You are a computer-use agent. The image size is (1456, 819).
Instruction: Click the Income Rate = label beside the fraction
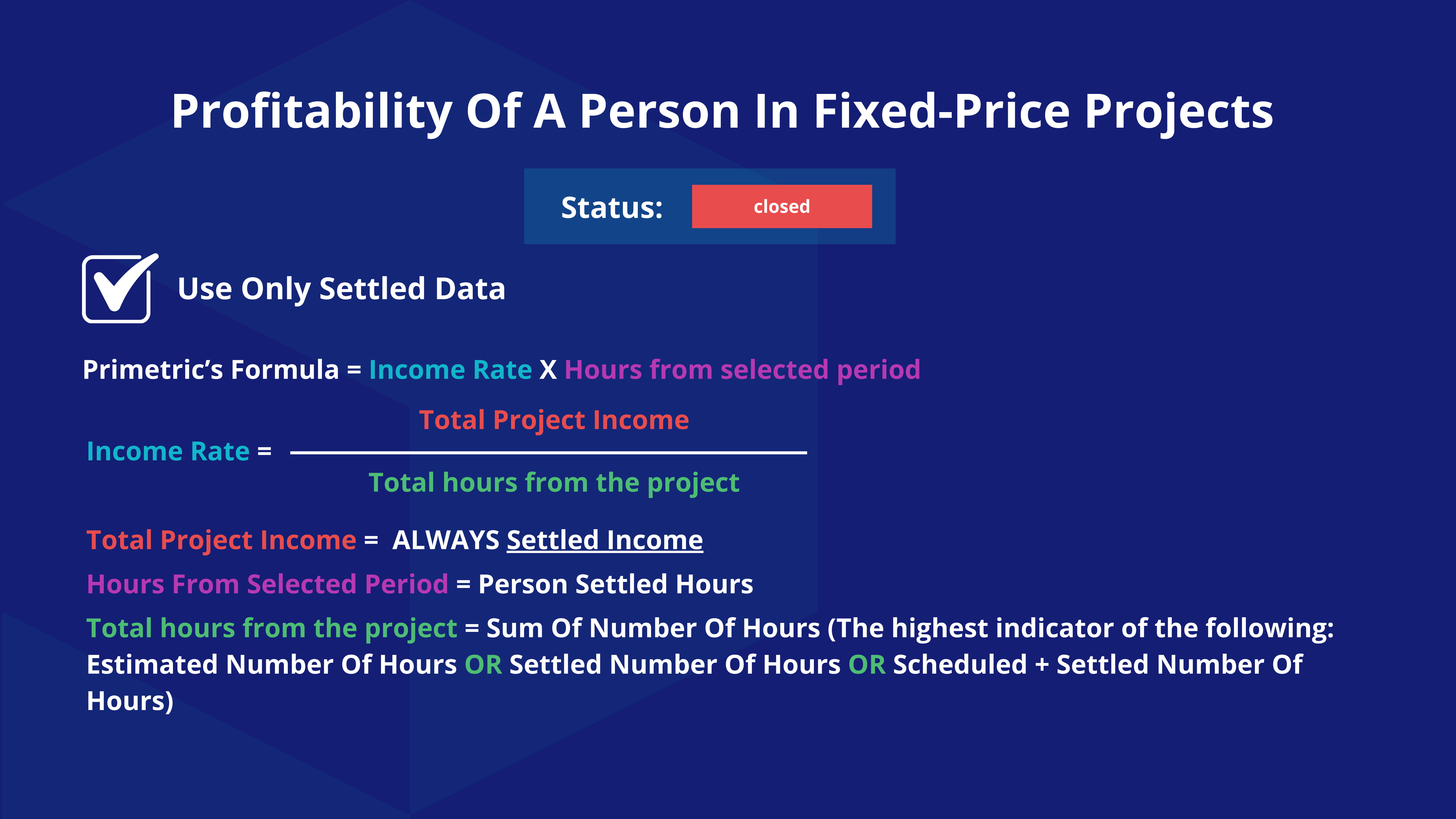[179, 452]
